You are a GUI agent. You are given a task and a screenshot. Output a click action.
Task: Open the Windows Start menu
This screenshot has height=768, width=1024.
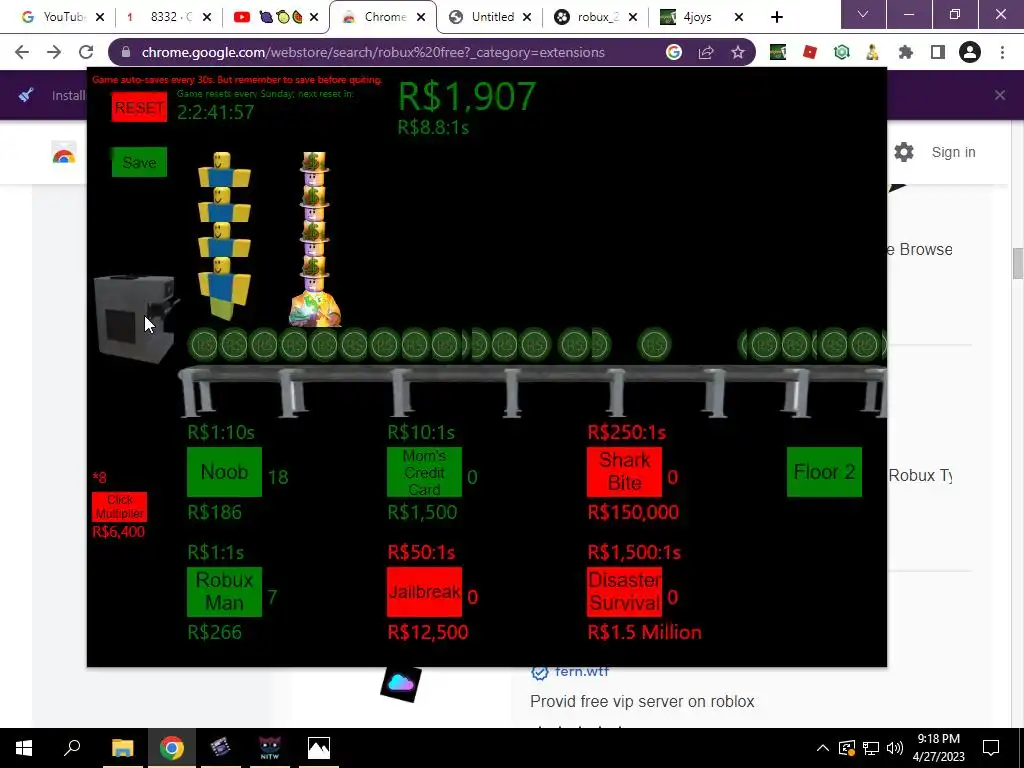point(24,748)
